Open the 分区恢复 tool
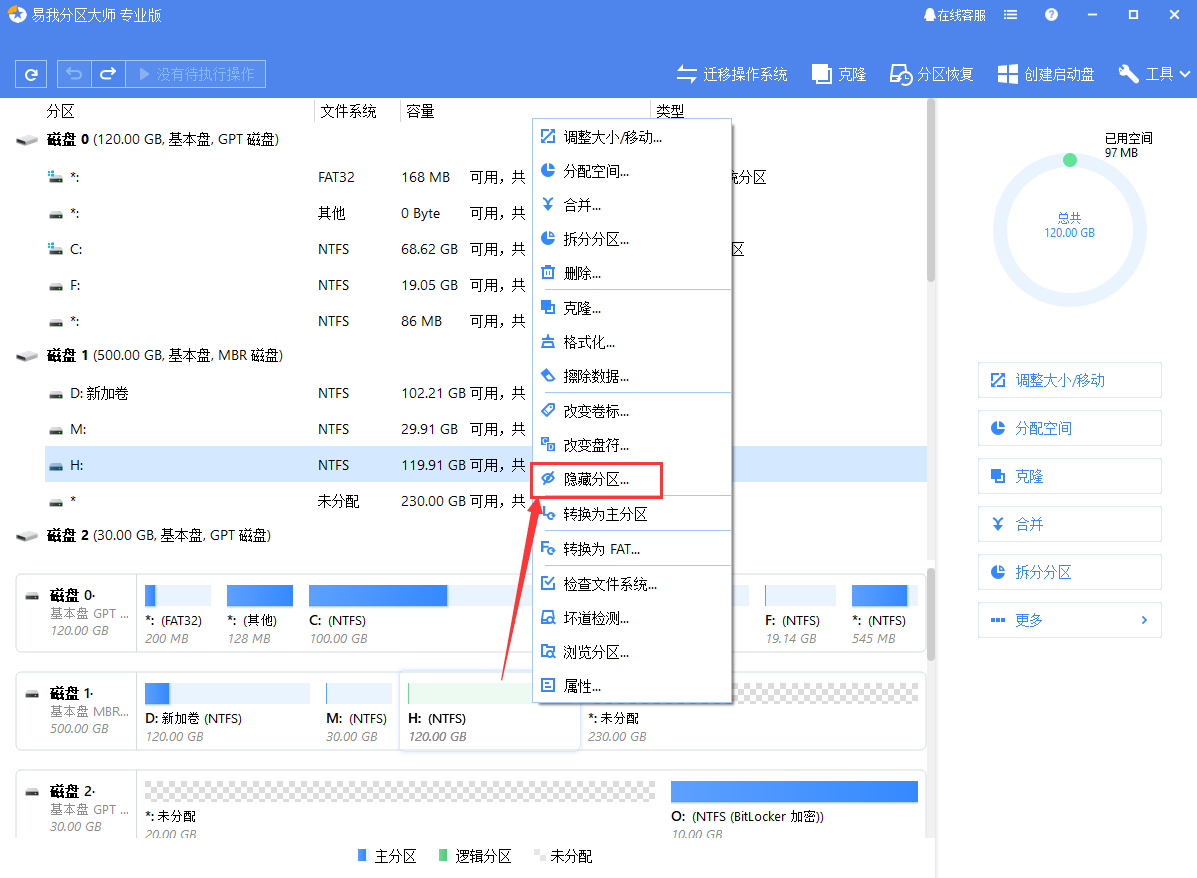 [x=932, y=74]
